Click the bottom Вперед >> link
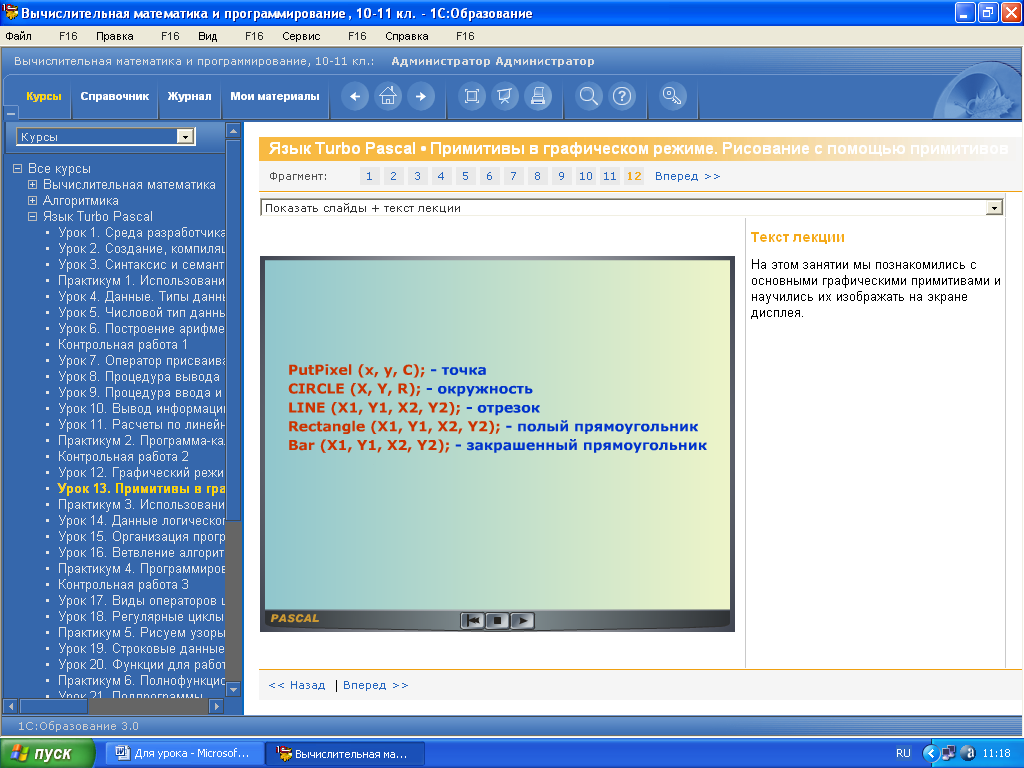 click(x=376, y=685)
